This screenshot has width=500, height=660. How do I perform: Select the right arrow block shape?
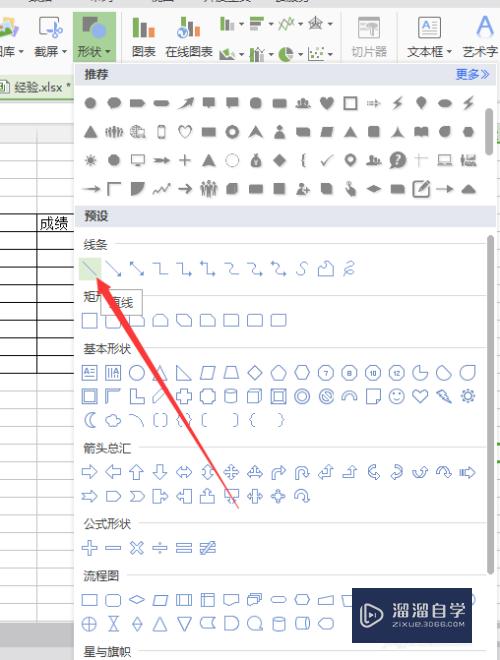click(x=89, y=472)
